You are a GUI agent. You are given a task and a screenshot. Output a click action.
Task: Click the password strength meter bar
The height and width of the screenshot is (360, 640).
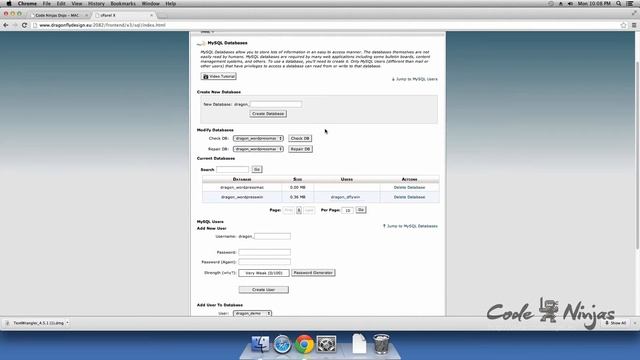click(x=264, y=273)
